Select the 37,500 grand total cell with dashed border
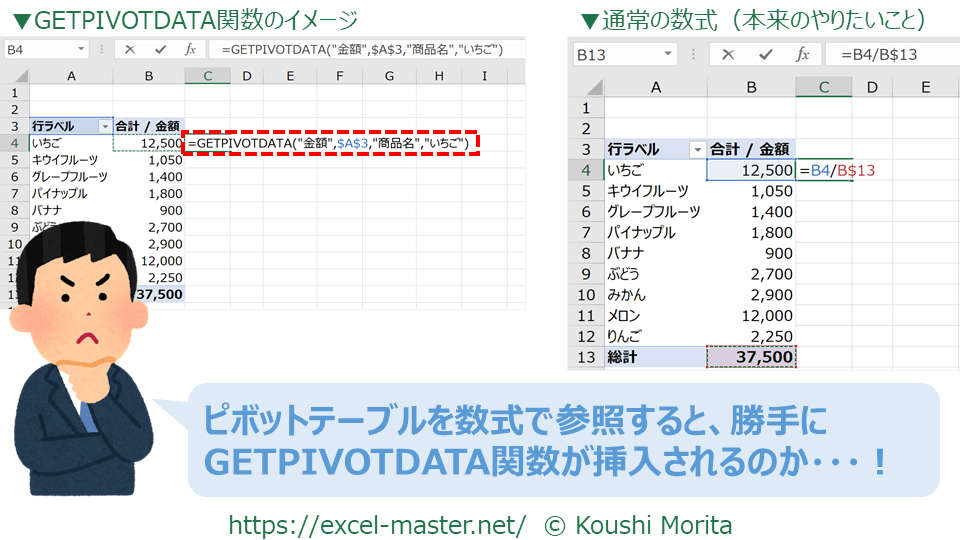Image resolution: width=960 pixels, height=540 pixels. [x=751, y=357]
